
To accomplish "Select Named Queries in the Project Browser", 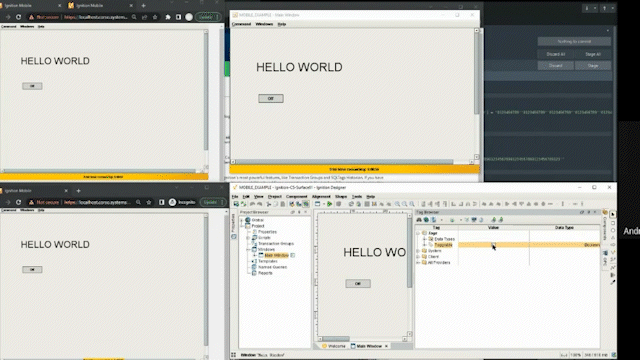I will [272, 267].
